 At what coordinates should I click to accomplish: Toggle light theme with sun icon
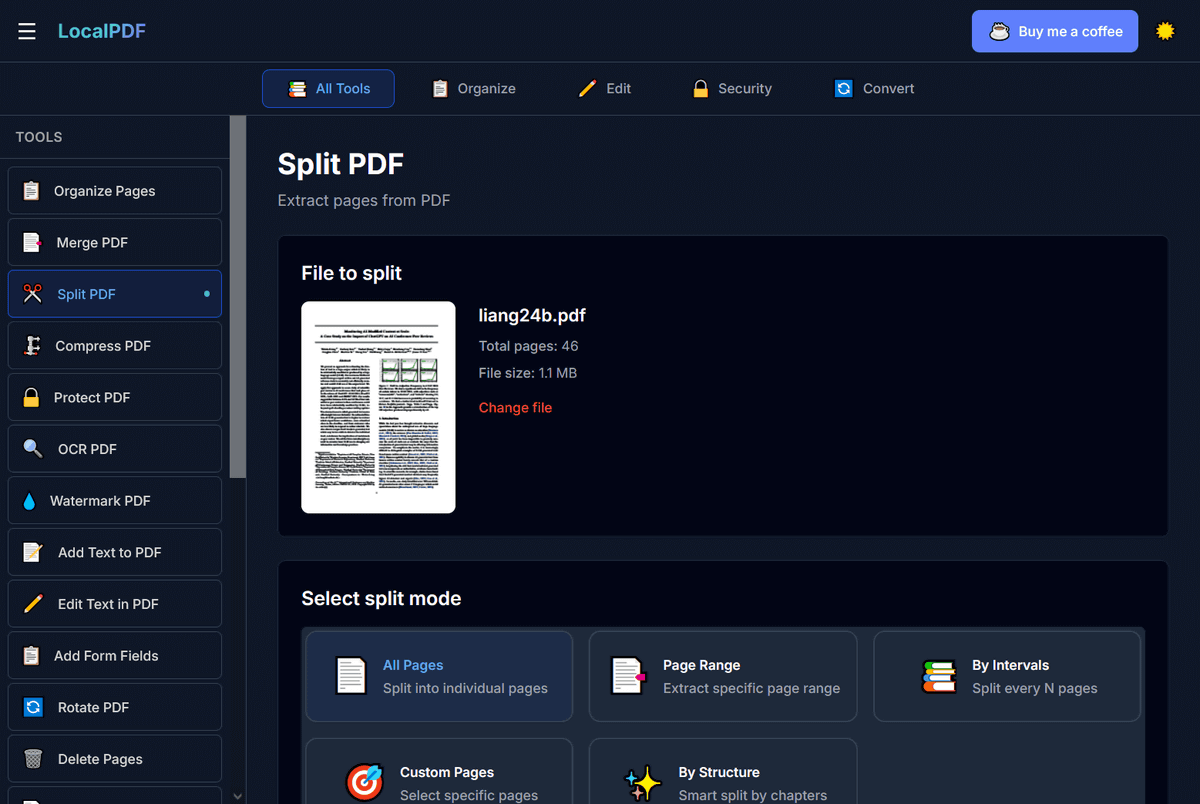tap(1165, 31)
